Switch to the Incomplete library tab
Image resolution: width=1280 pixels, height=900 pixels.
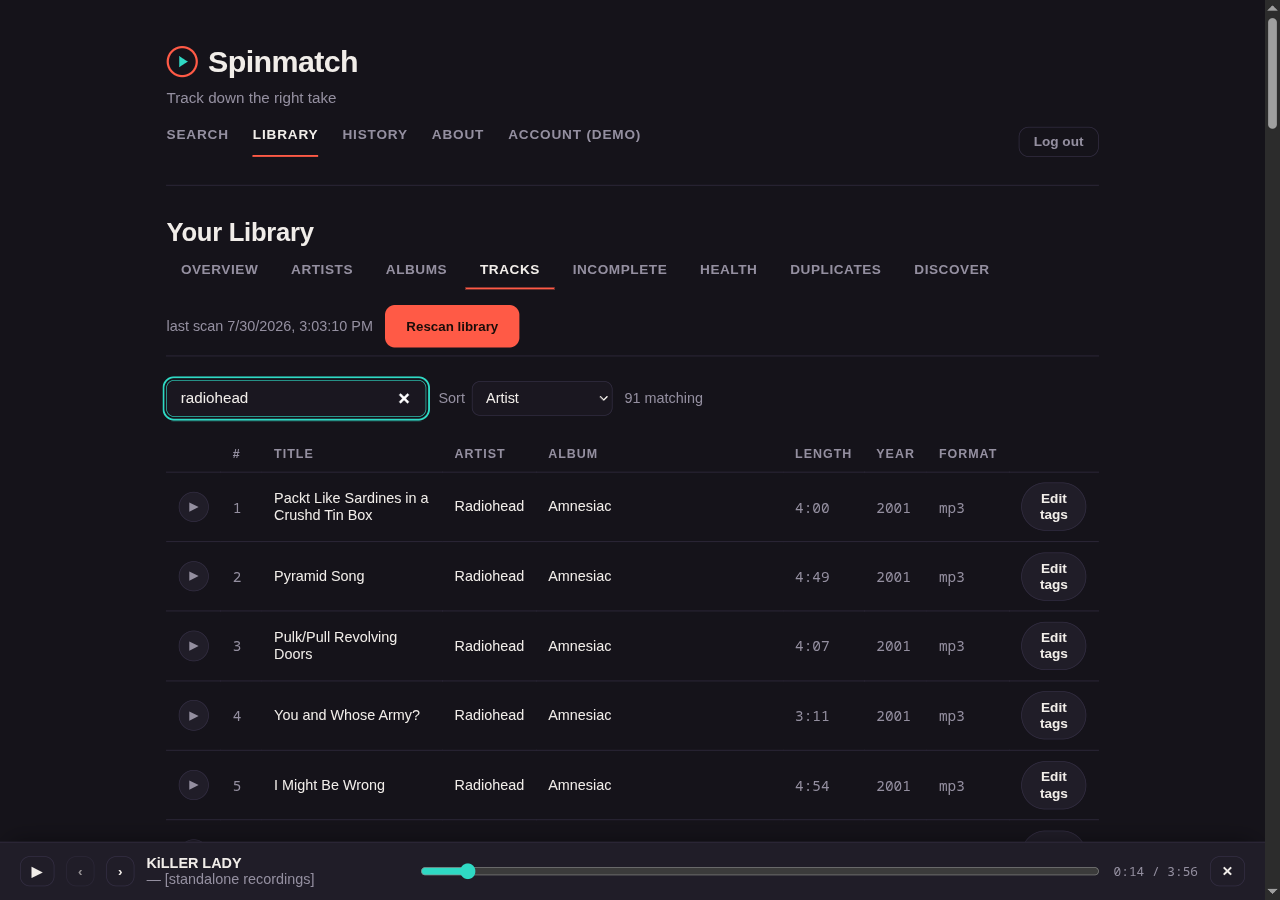pyautogui.click(x=620, y=270)
